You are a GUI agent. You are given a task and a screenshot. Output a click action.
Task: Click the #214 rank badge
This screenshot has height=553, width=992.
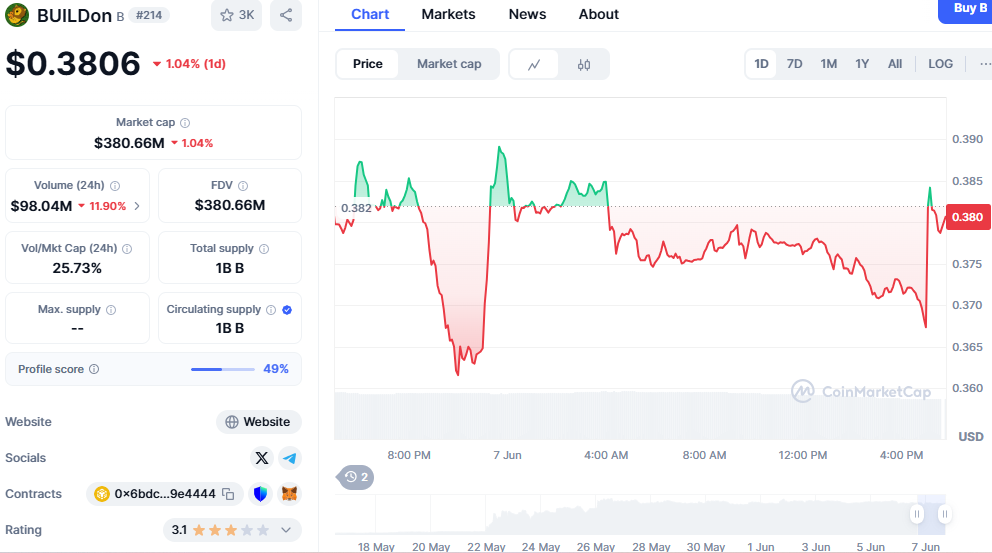pos(149,15)
